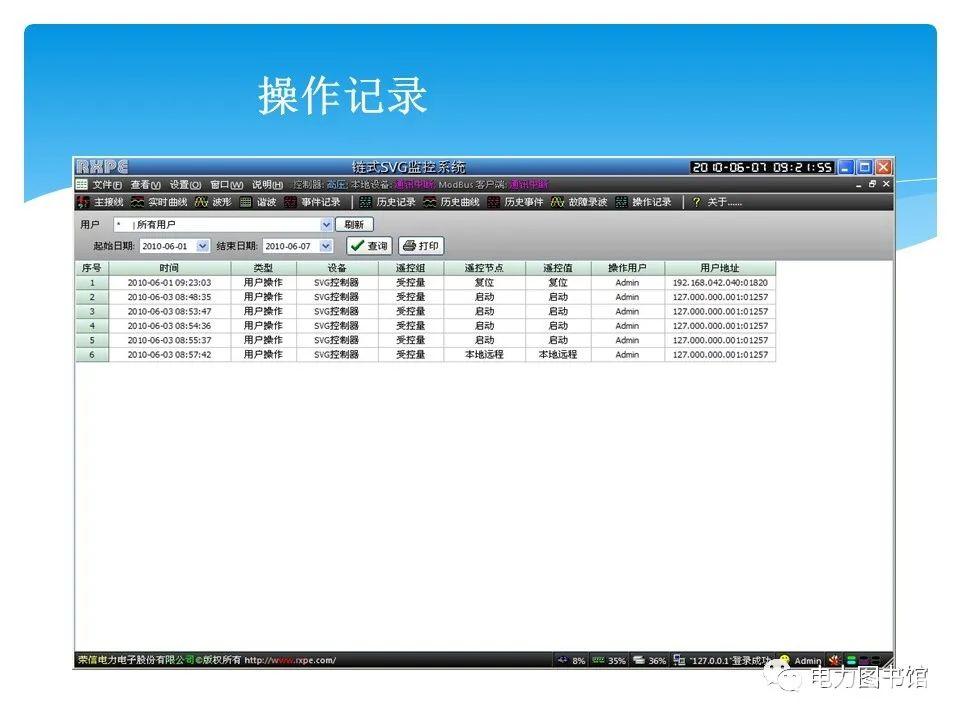Open the 文件 menu
The width and height of the screenshot is (960, 720).
(107, 184)
